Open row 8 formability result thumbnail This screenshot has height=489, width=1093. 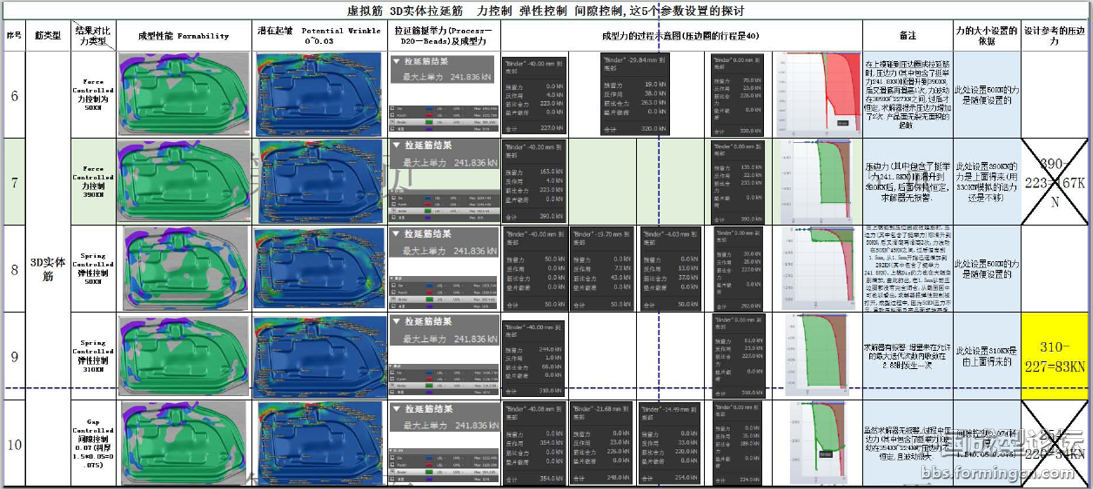click(183, 268)
